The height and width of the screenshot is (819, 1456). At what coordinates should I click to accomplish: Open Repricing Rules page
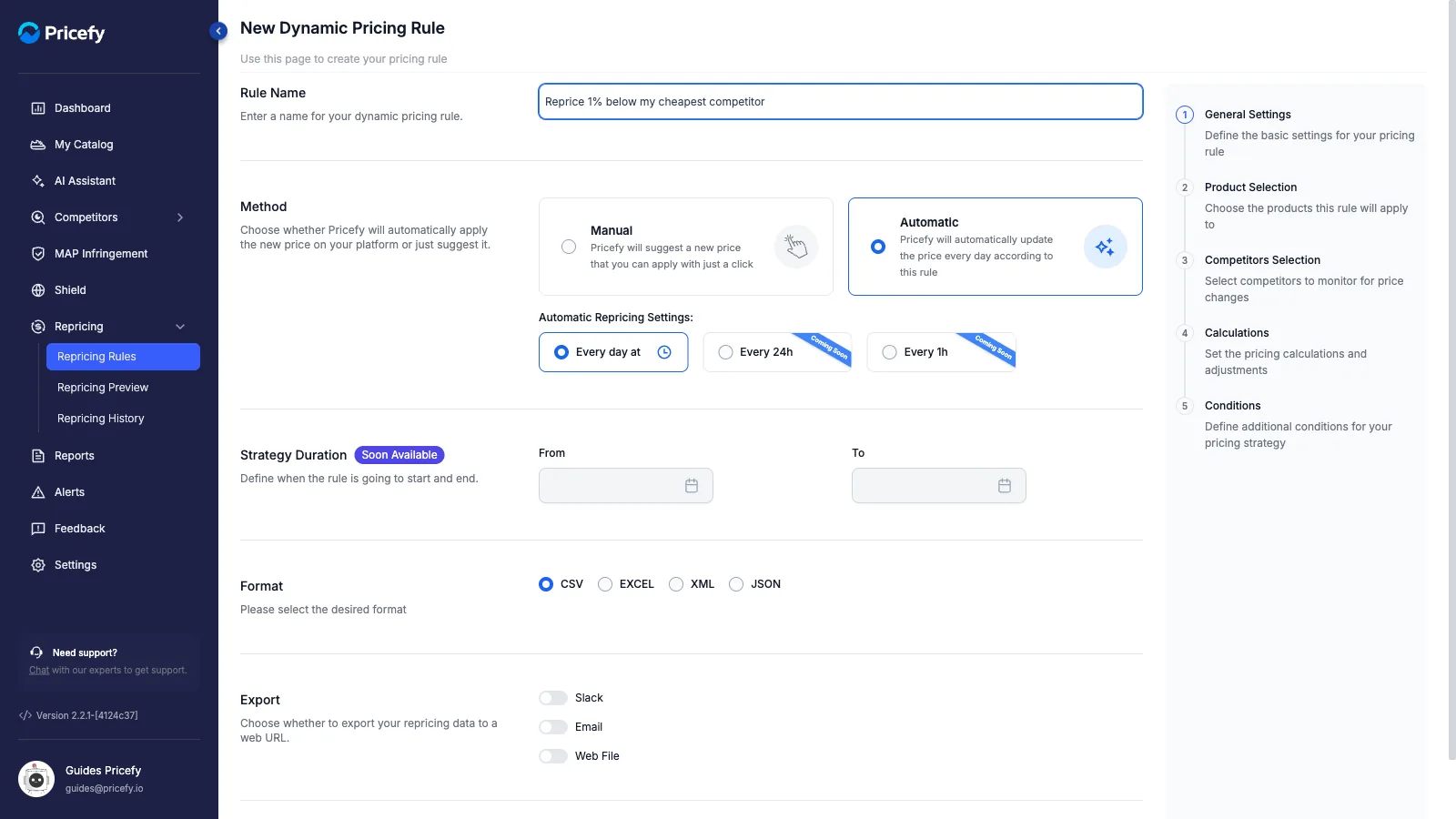[123, 357]
